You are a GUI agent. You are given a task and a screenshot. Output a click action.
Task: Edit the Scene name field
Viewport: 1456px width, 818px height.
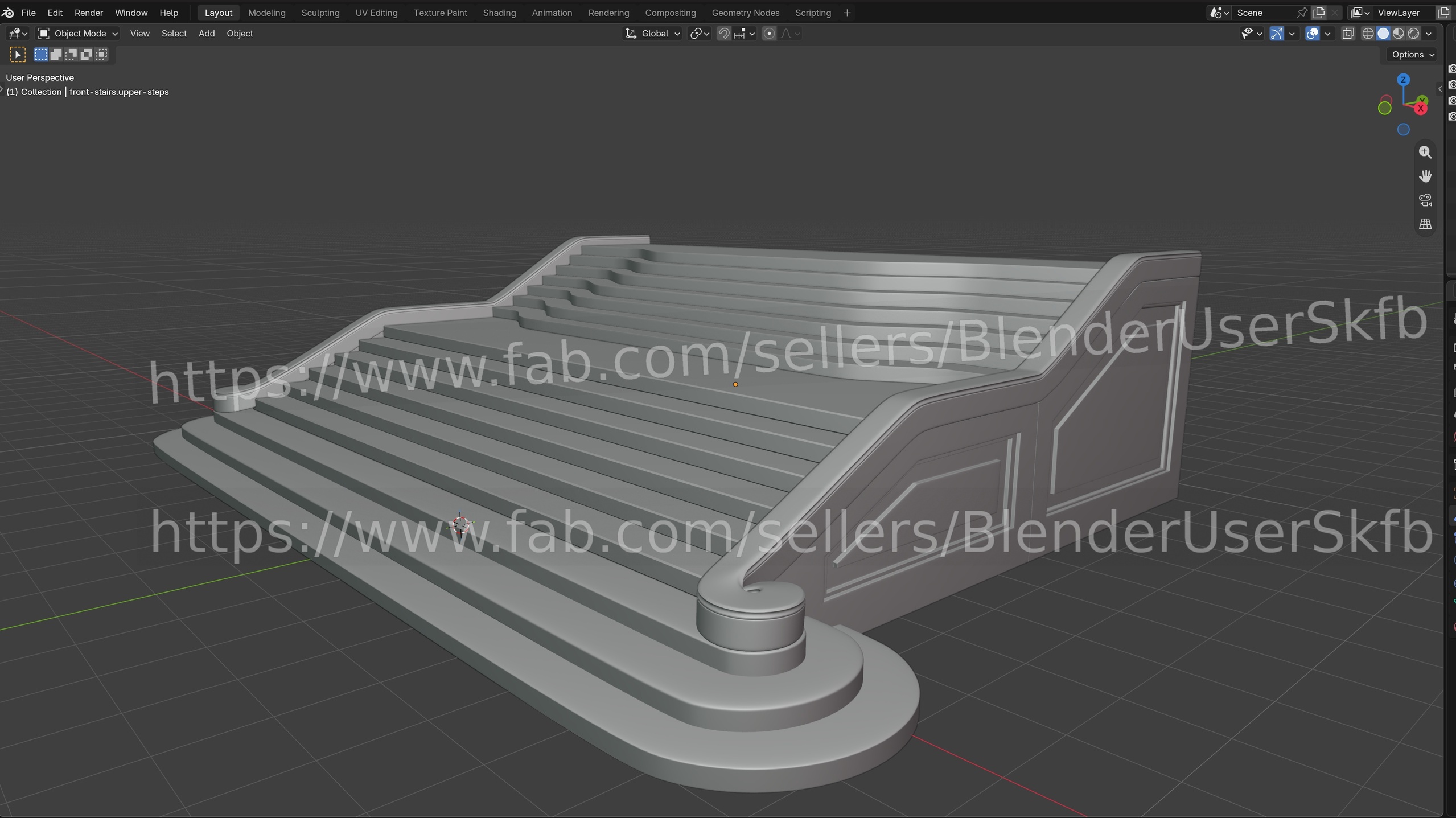click(x=1265, y=13)
